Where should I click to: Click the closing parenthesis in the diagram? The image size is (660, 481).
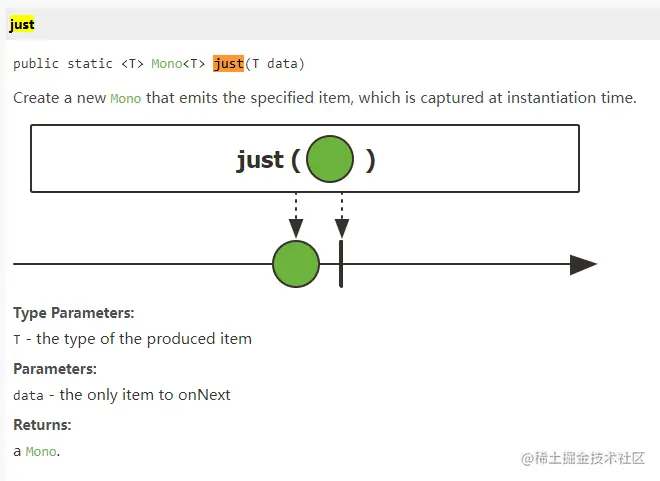tap(370, 160)
